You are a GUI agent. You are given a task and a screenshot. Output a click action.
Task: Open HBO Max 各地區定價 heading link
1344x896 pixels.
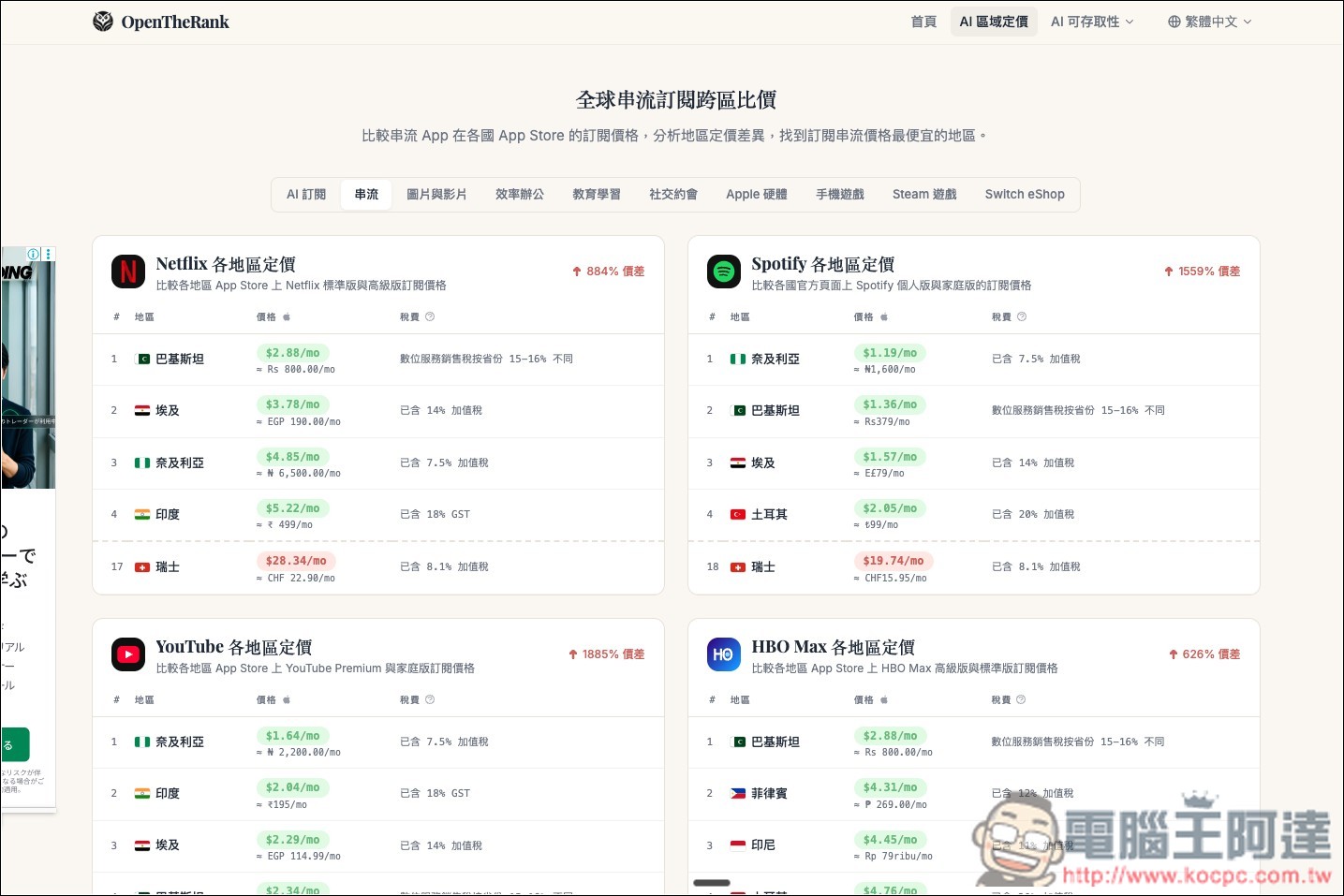point(833,647)
